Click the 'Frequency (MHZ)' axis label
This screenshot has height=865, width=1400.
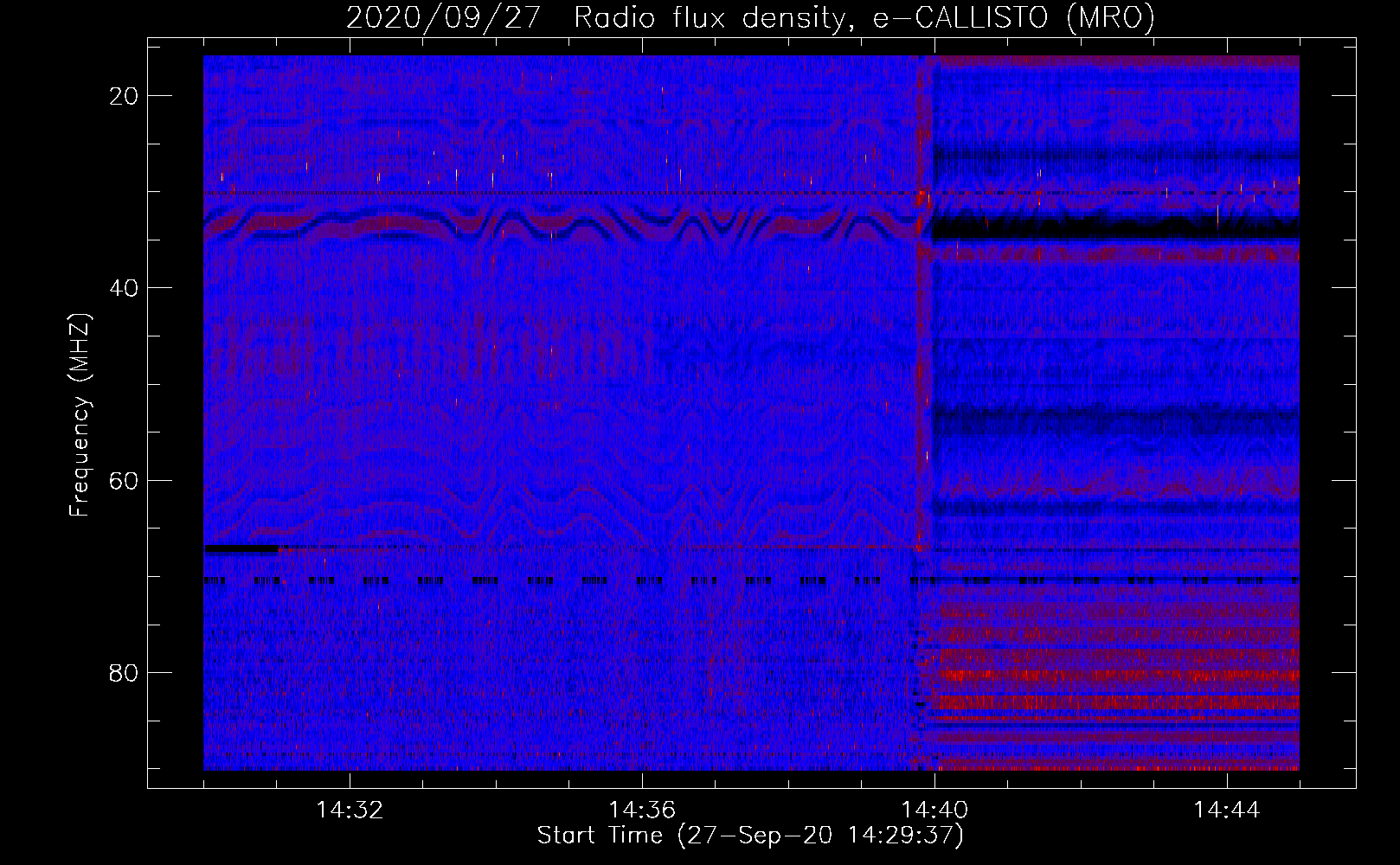coord(80,415)
